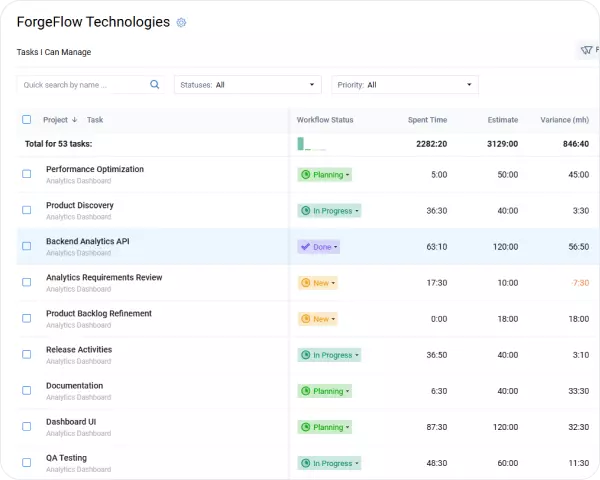This screenshot has width=600, height=480.
Task: Click the workflow status summary bar
Action: [312, 144]
